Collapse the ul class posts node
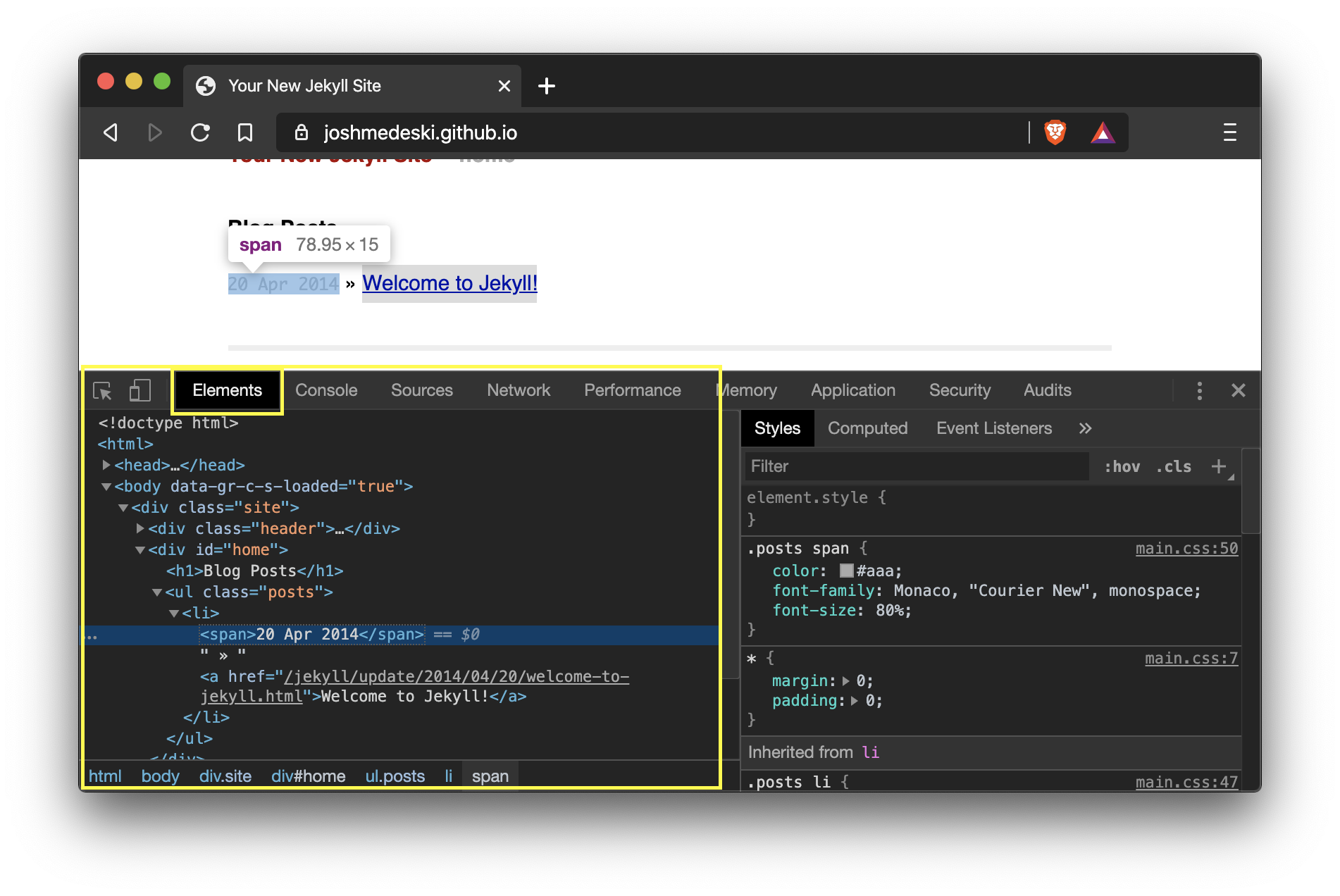Viewport: 1340px width, 896px height. [157, 592]
